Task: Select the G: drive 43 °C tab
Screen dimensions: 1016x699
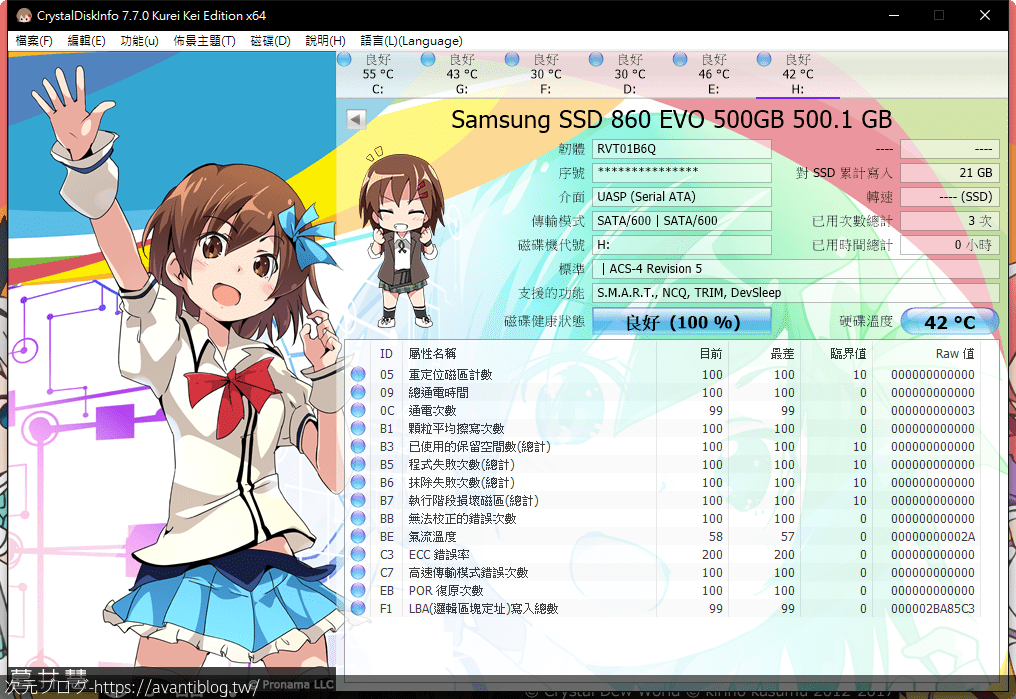Action: 461,74
